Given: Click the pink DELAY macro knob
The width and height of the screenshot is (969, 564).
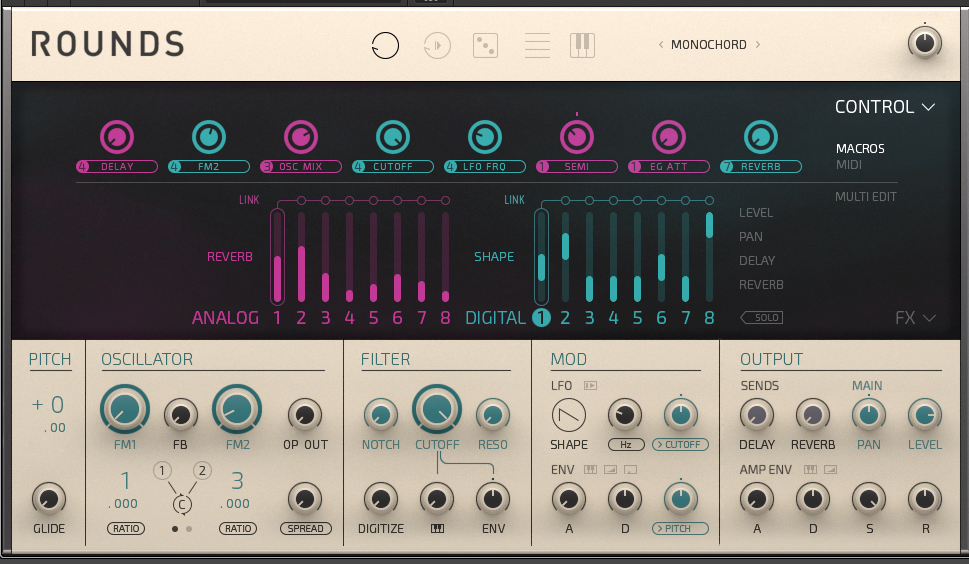Looking at the screenshot, I should 117,137.
